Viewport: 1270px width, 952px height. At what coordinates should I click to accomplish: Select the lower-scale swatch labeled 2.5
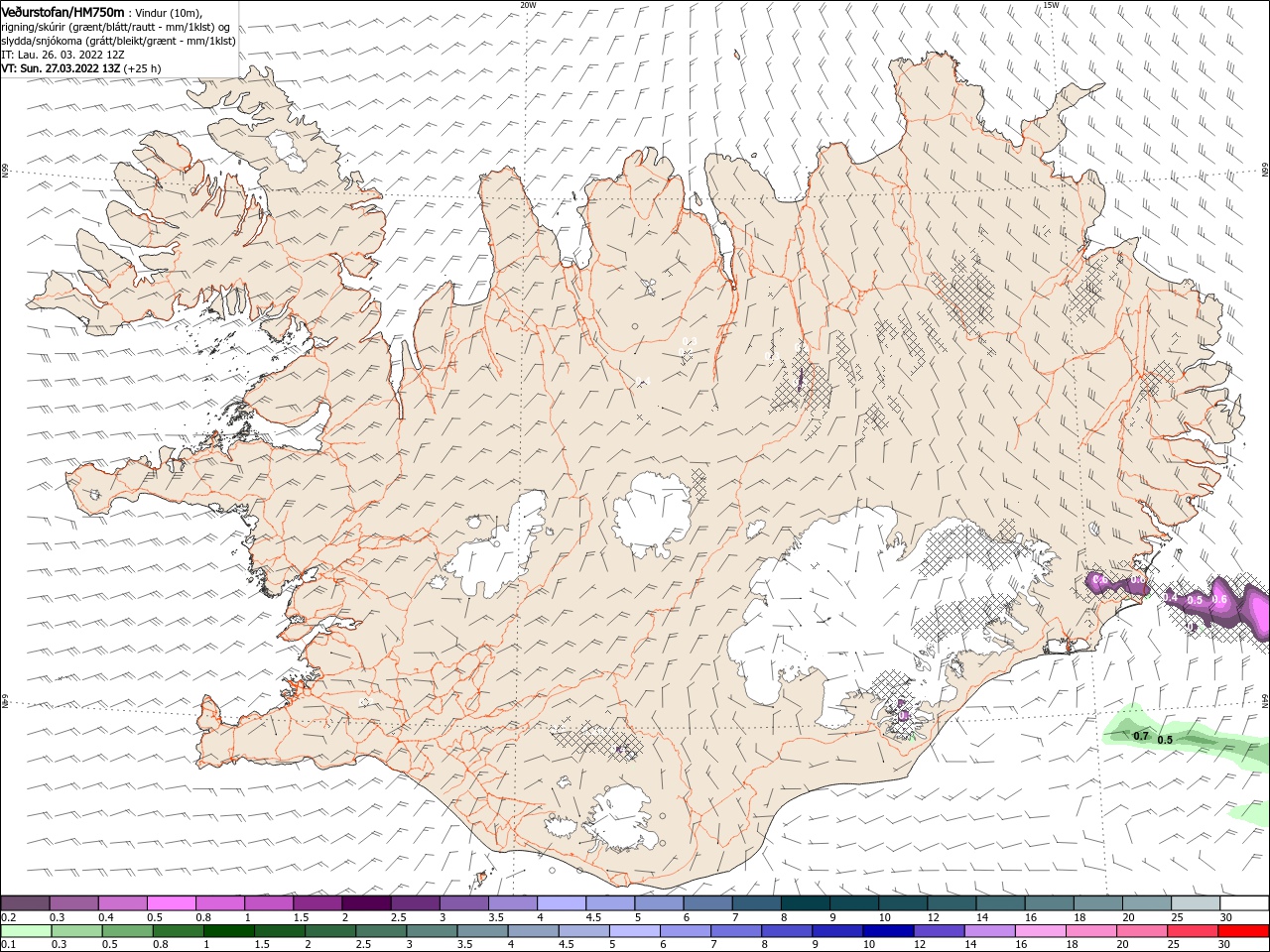381,931
